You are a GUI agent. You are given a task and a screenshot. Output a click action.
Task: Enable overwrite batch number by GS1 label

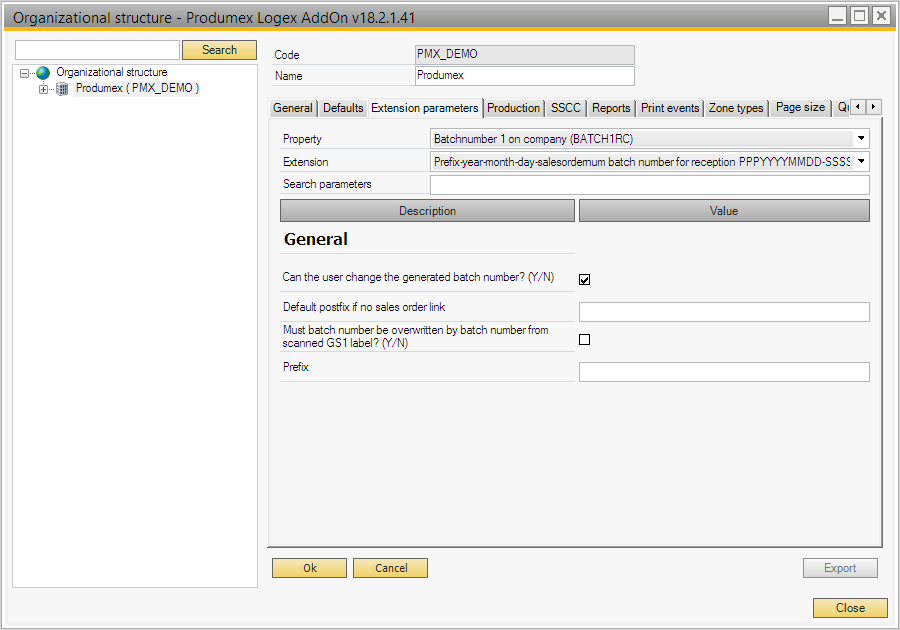[x=585, y=340]
